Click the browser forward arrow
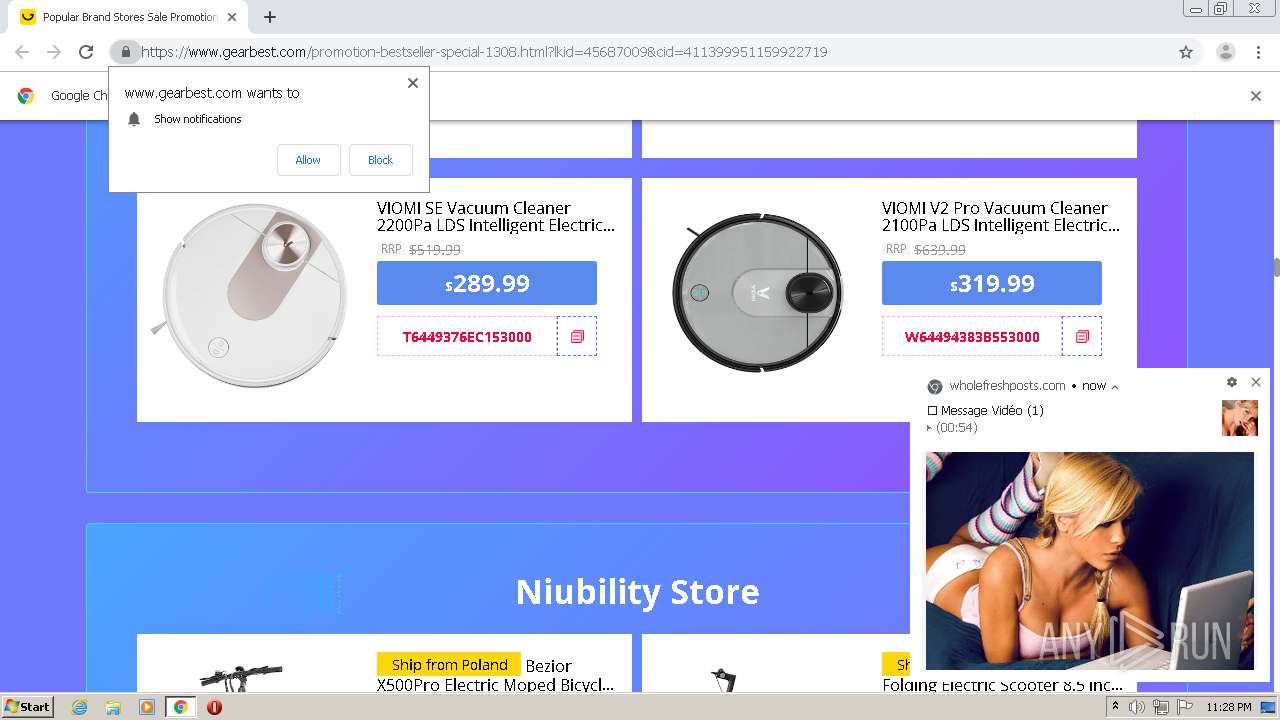 (54, 52)
